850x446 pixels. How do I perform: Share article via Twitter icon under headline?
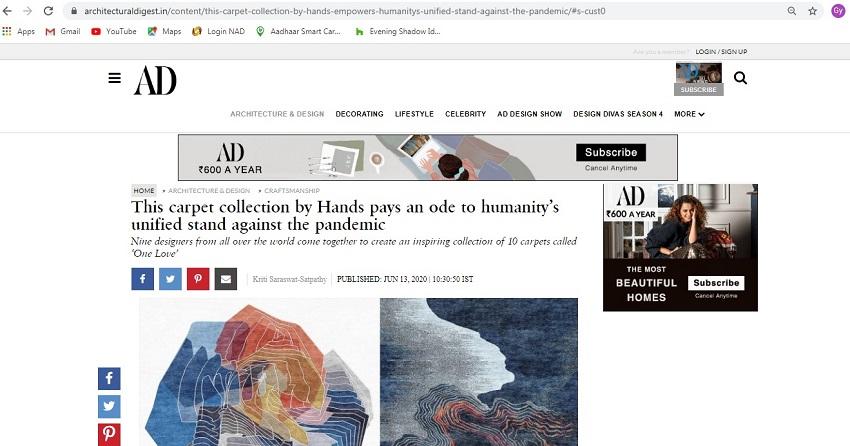[170, 279]
